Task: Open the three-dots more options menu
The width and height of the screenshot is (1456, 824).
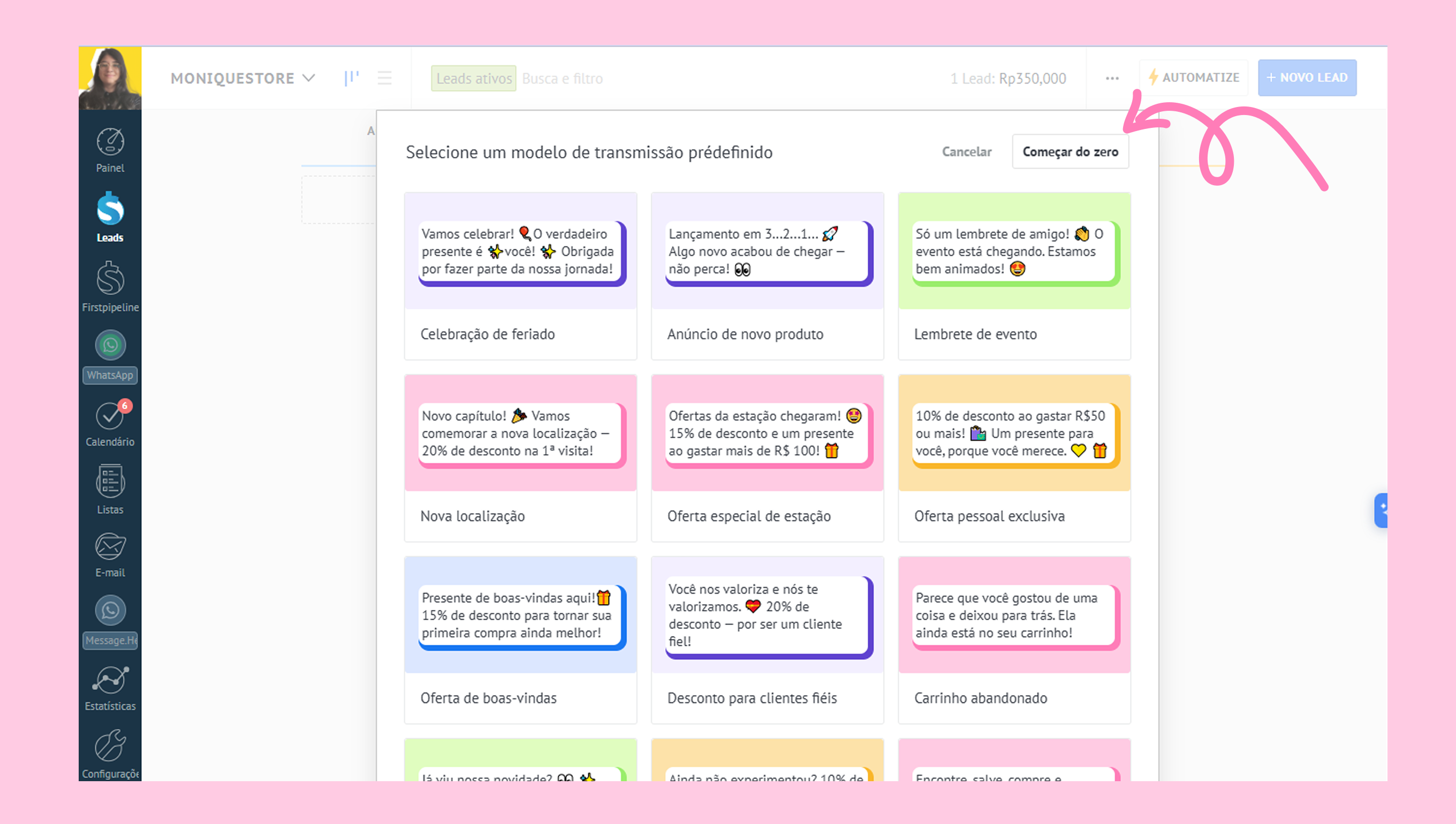Action: point(1112,78)
